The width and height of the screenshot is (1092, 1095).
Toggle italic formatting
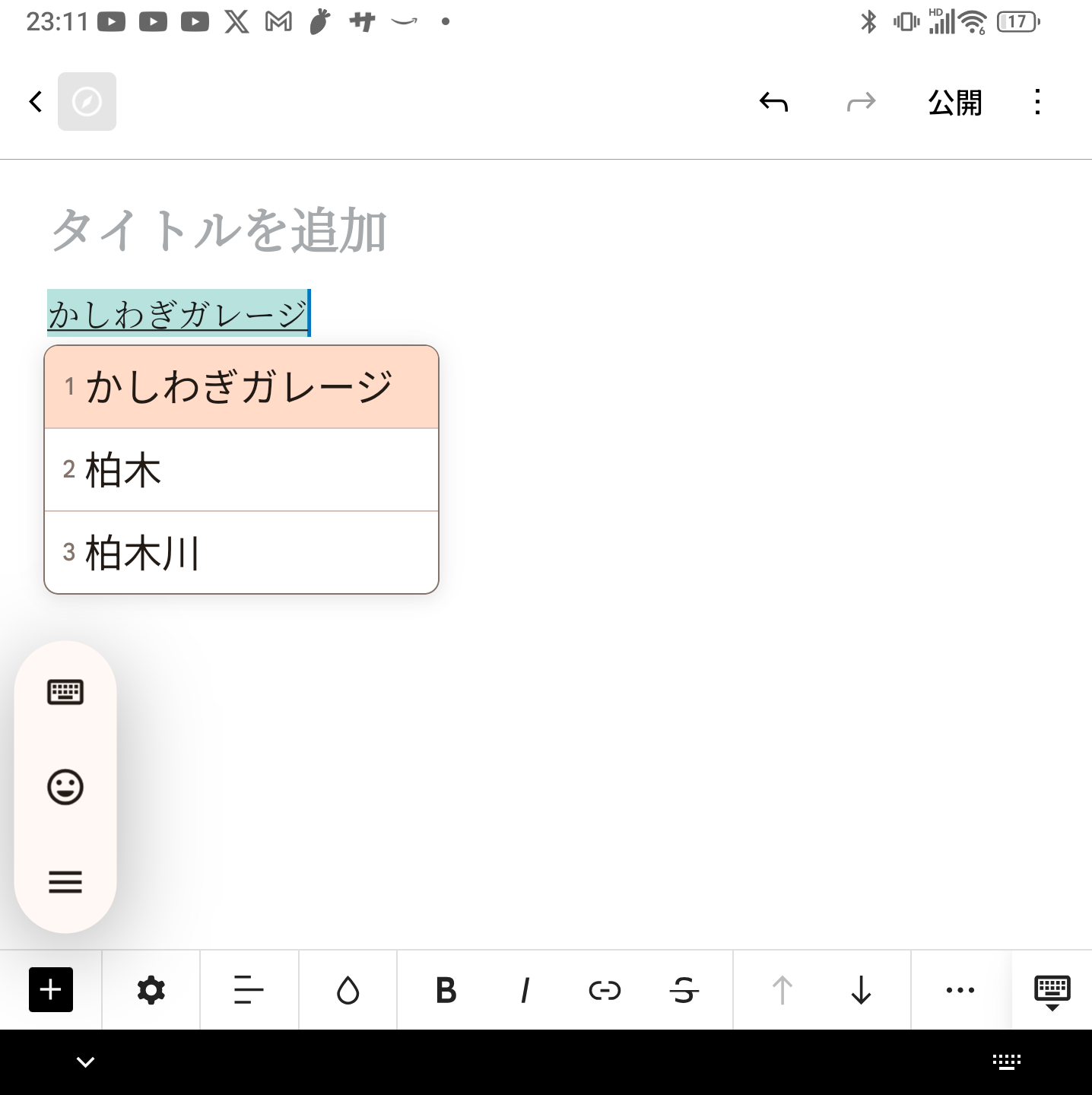525,990
